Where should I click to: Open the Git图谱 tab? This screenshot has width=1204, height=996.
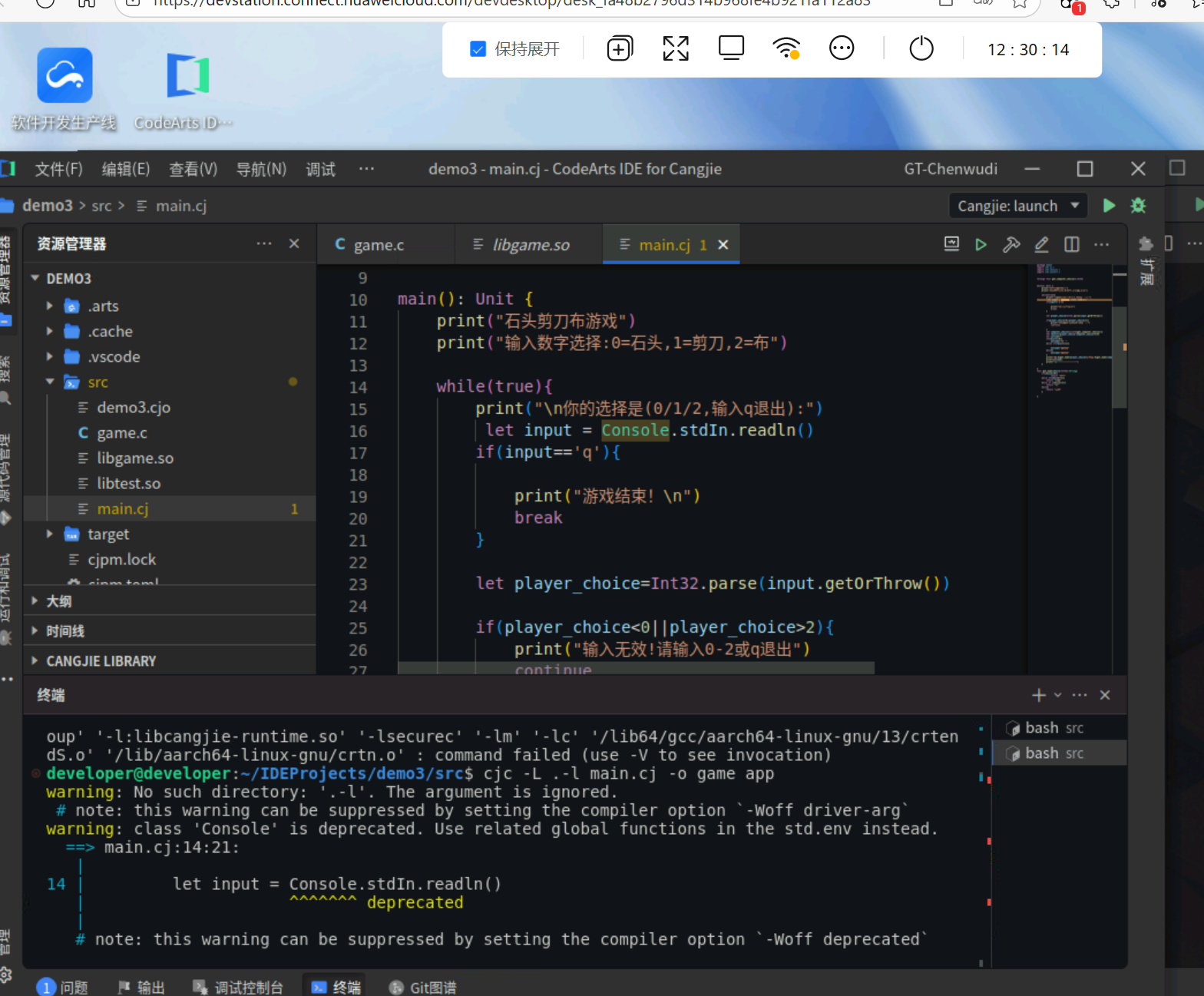[x=423, y=987]
